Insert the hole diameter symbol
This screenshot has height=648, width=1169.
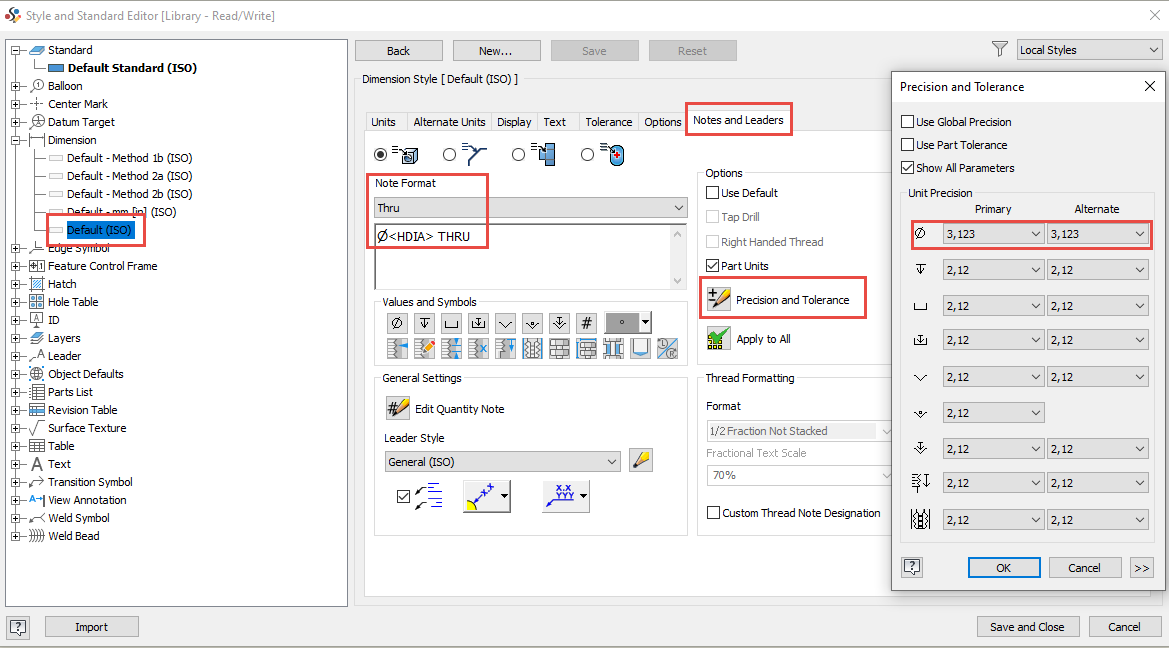pos(397,323)
